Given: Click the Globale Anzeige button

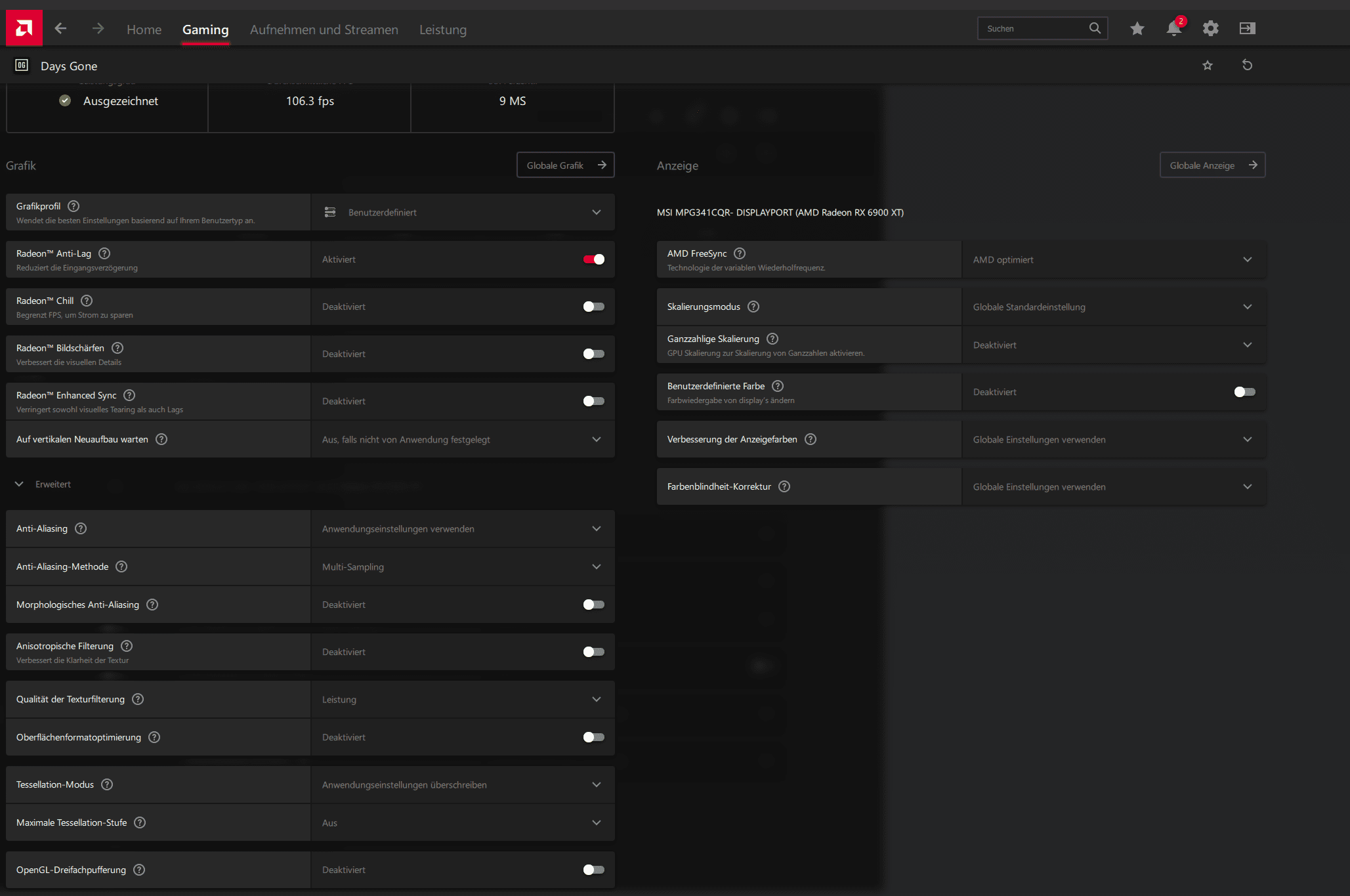Looking at the screenshot, I should [x=1212, y=165].
